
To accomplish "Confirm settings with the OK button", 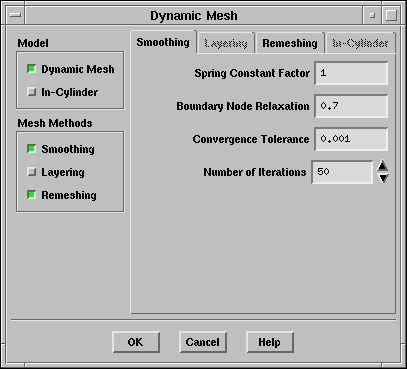I will pos(136,342).
